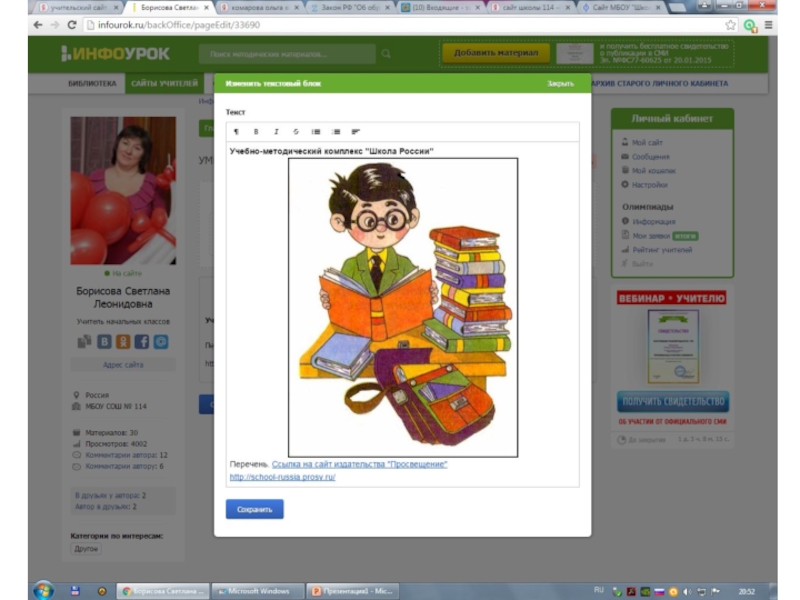
Task: Open Мой сайт in Личный кабинет
Action: [647, 142]
